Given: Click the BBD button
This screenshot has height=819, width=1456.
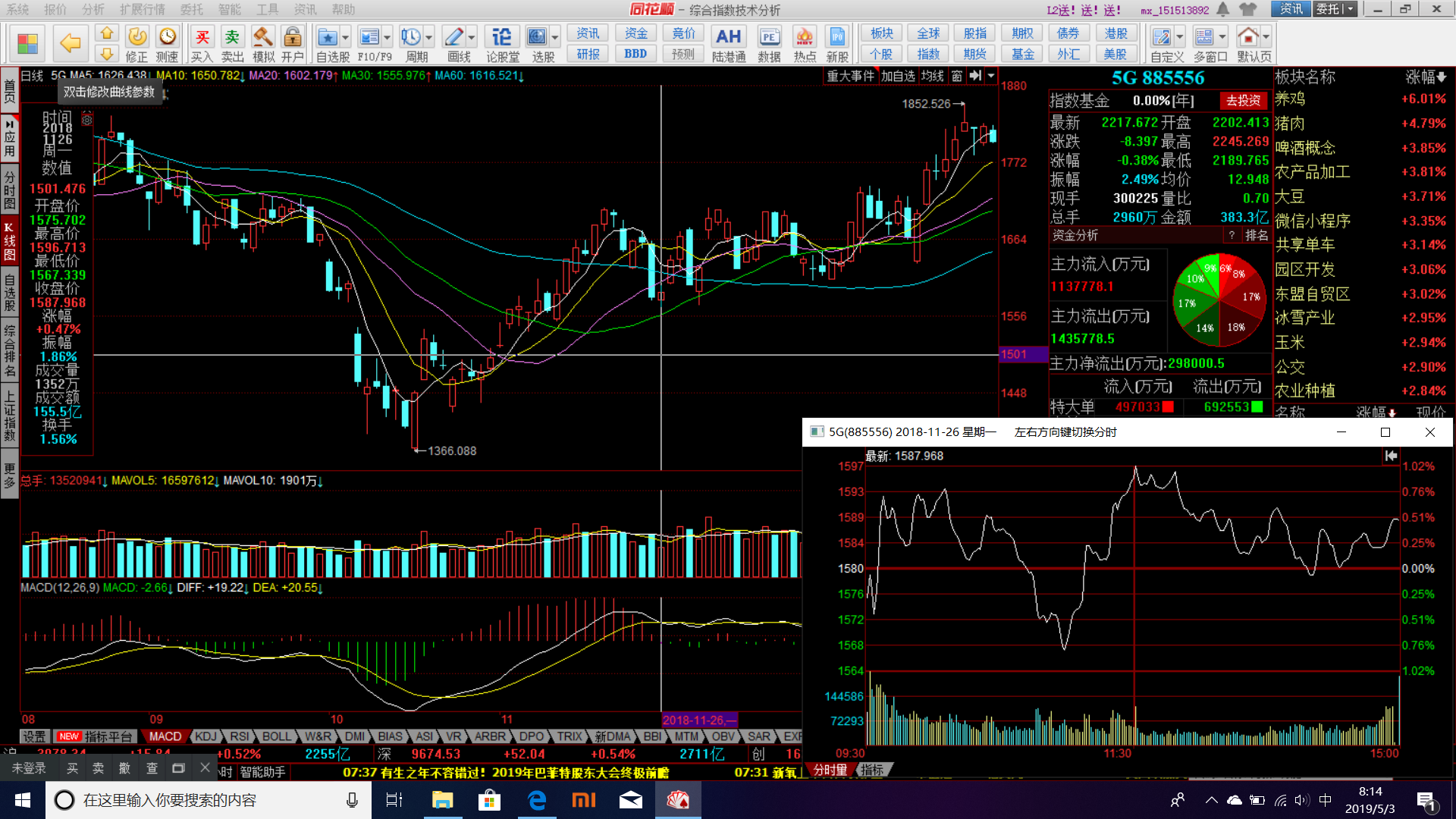Looking at the screenshot, I should tap(635, 54).
